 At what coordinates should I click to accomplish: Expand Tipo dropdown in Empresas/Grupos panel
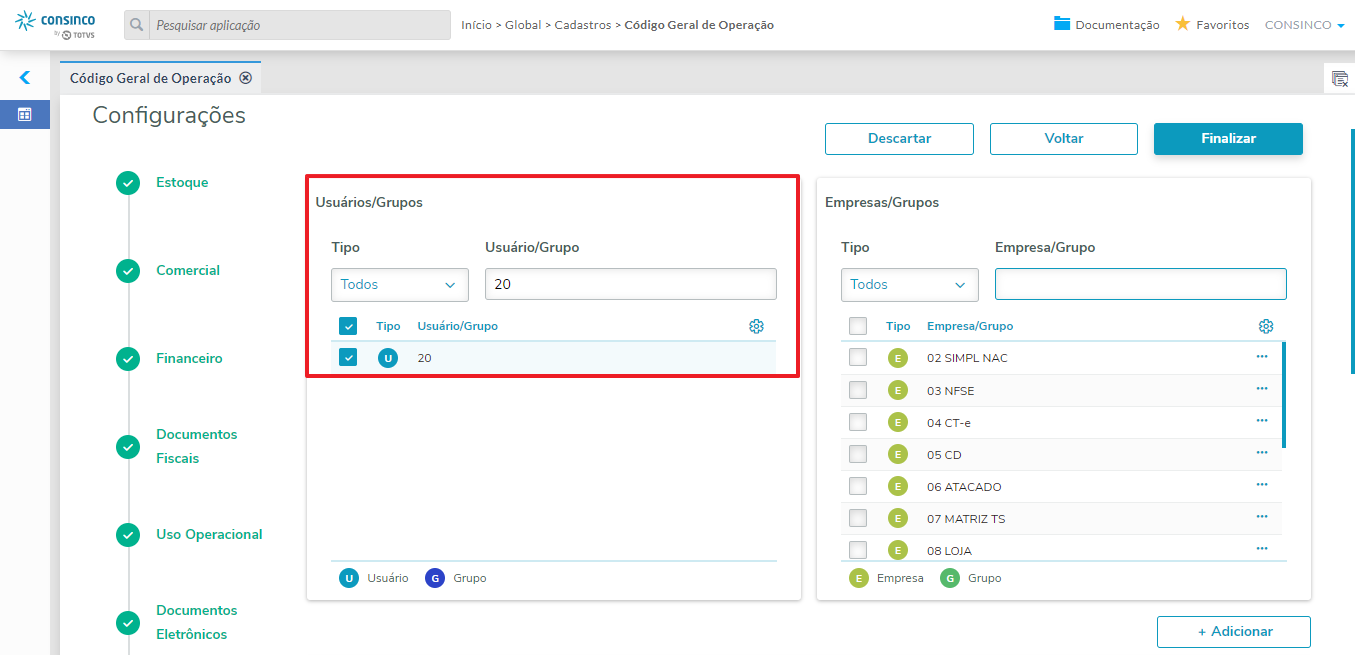[x=910, y=285]
